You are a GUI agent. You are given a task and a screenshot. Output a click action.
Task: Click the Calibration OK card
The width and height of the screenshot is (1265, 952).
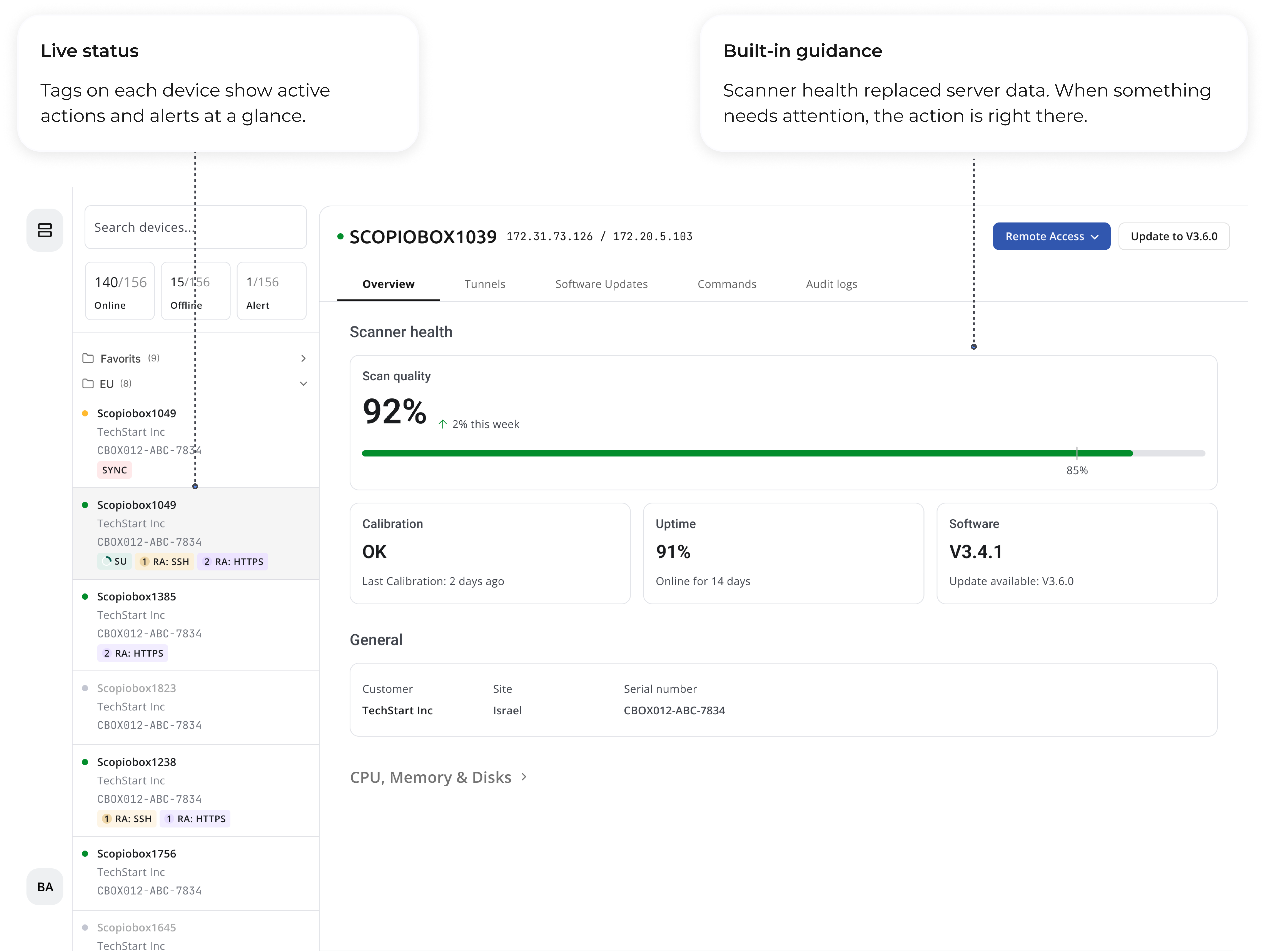(x=490, y=553)
